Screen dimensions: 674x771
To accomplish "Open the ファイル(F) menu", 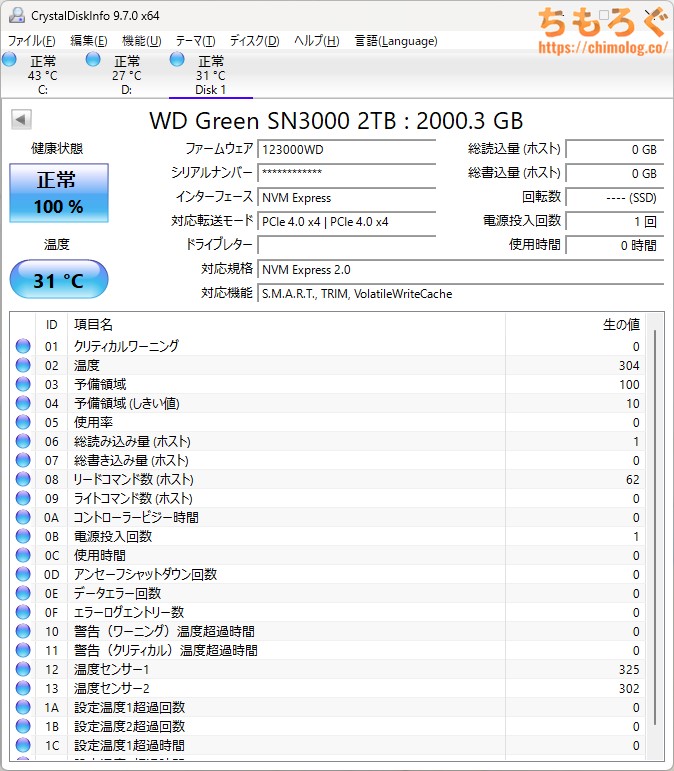I will pos(31,41).
